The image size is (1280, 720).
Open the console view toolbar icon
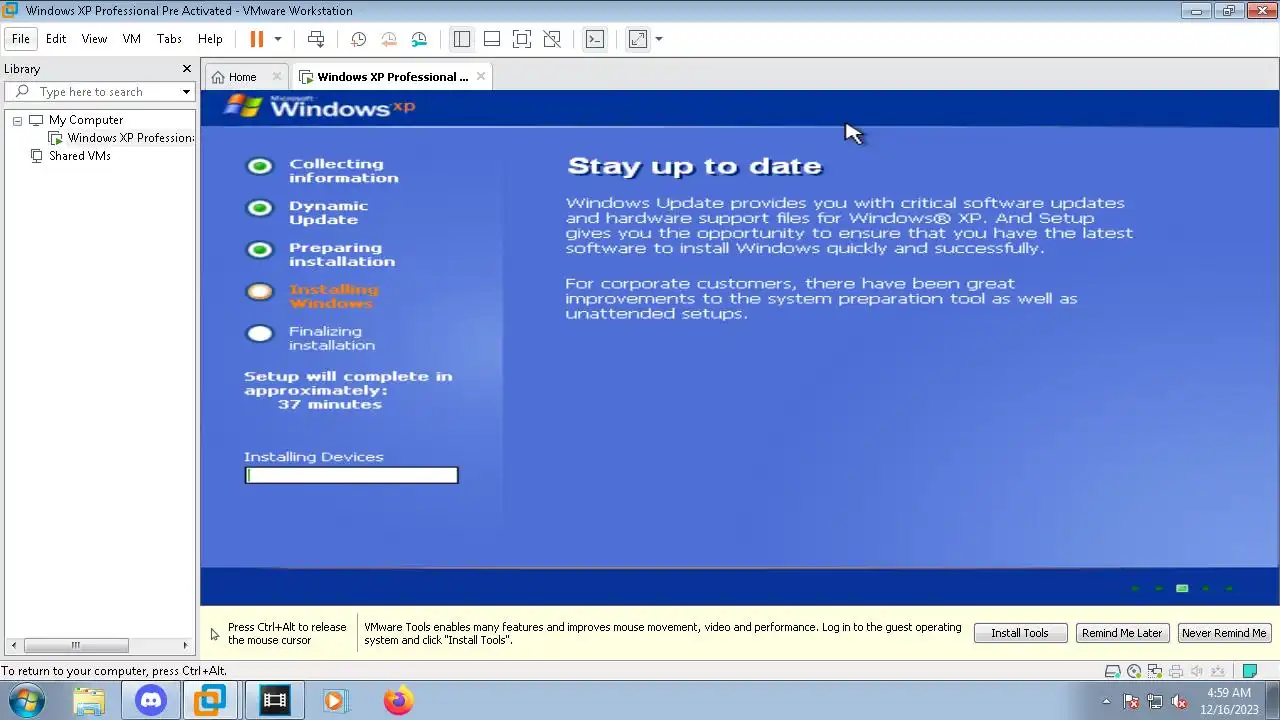(594, 39)
